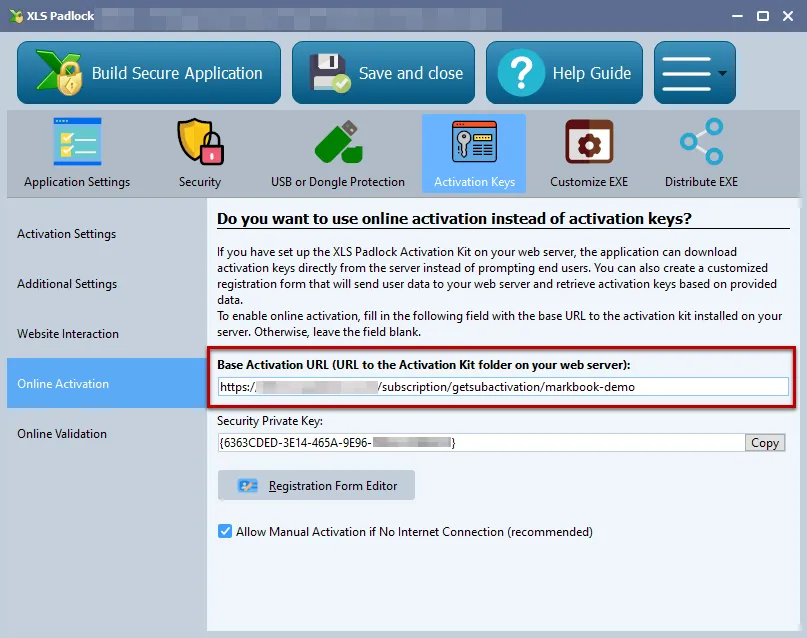
Task: Click the Base Activation URL field
Action: coord(503,387)
